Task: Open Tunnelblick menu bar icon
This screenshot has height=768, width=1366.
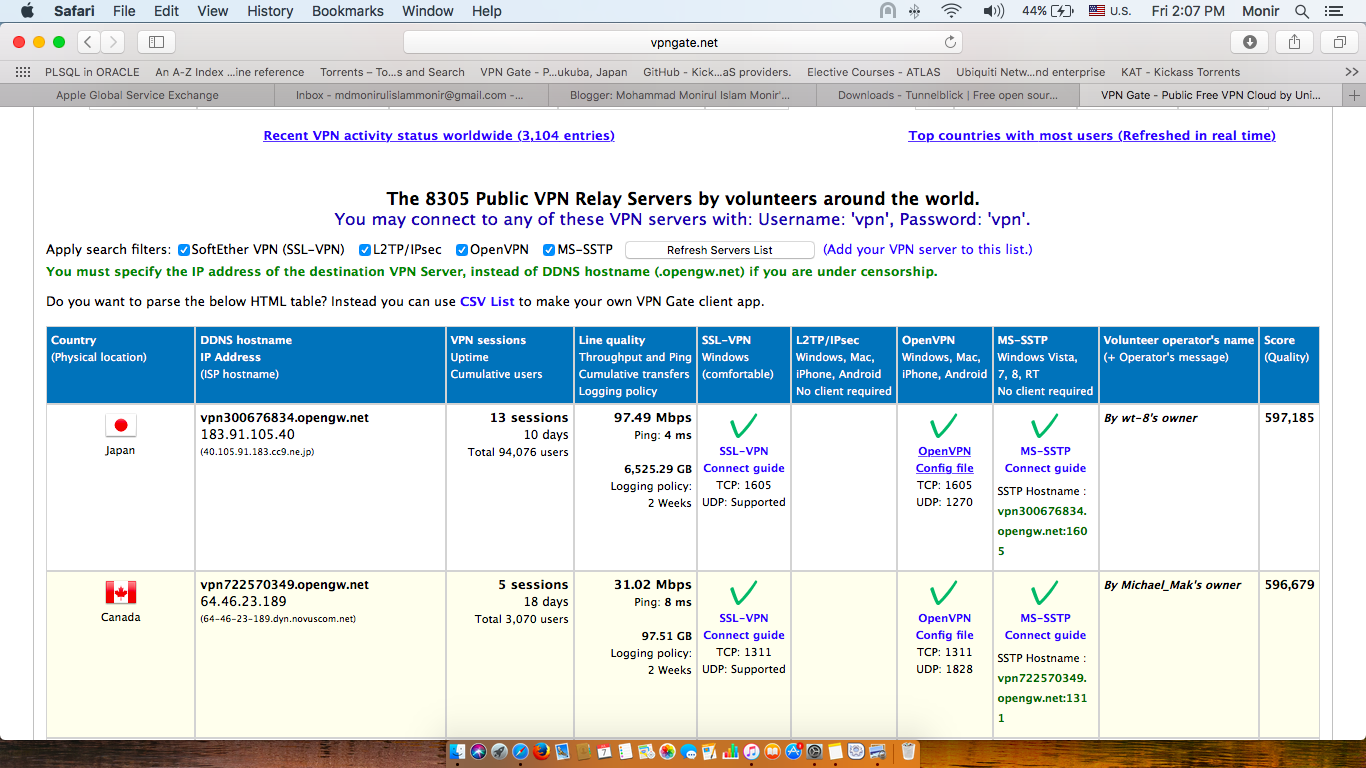Action: tap(887, 11)
